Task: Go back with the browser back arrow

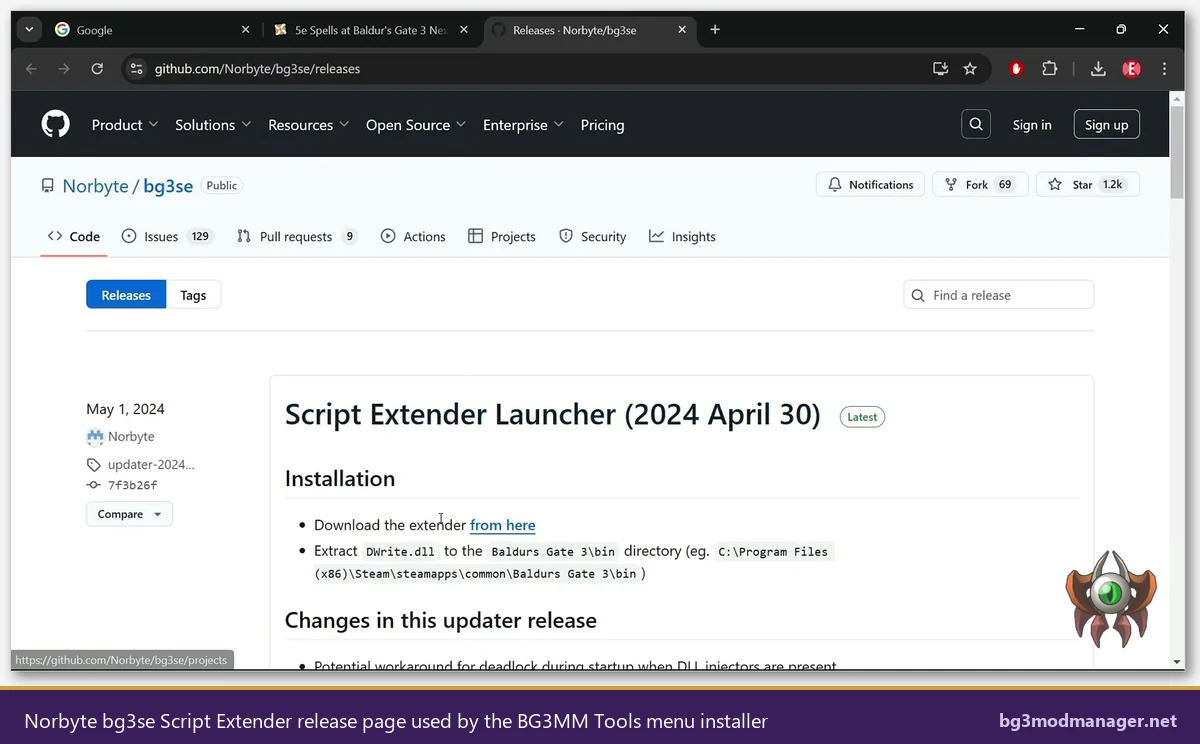Action: coord(31,69)
